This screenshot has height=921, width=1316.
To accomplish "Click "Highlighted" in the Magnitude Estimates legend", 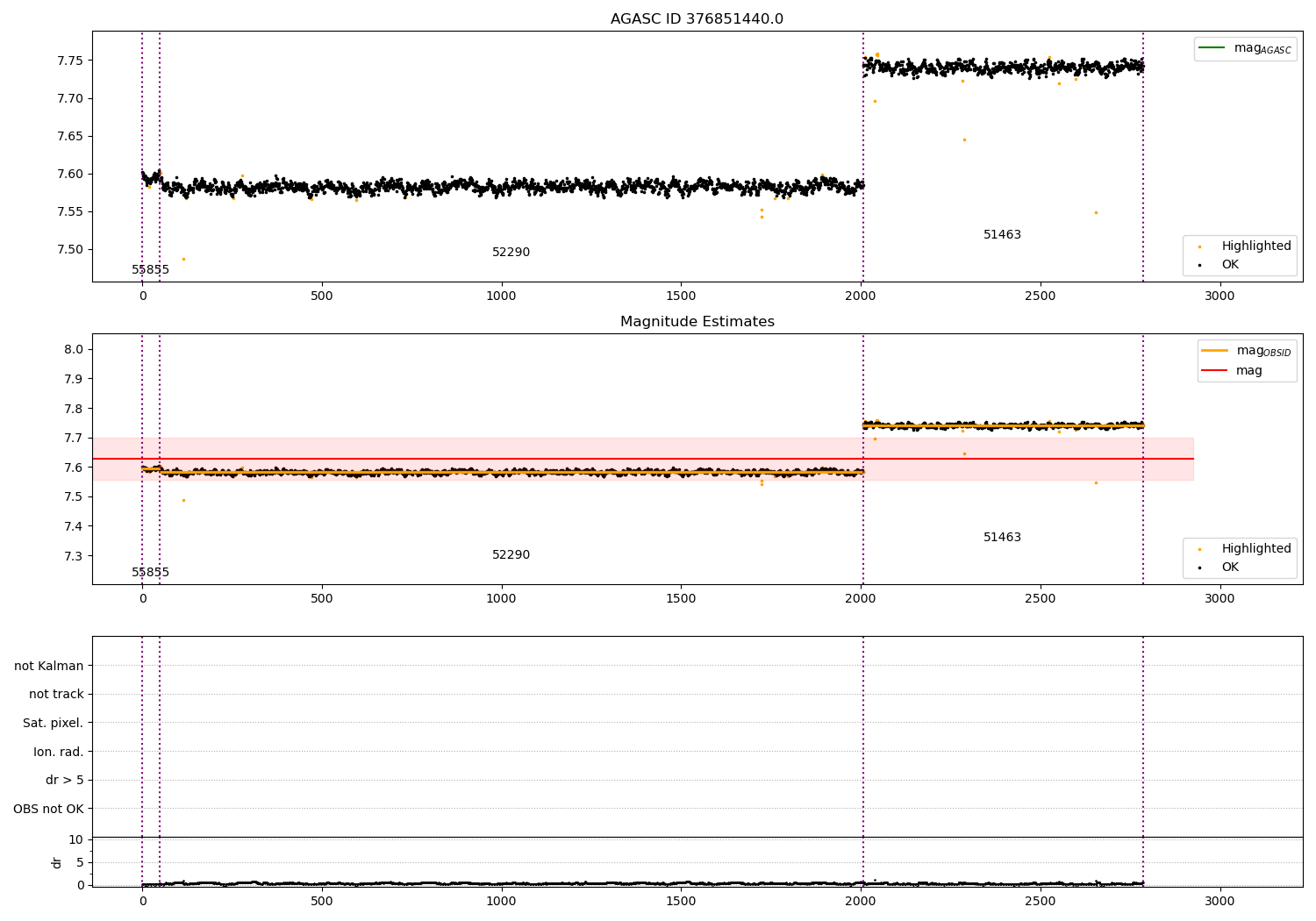I will coord(1256,549).
